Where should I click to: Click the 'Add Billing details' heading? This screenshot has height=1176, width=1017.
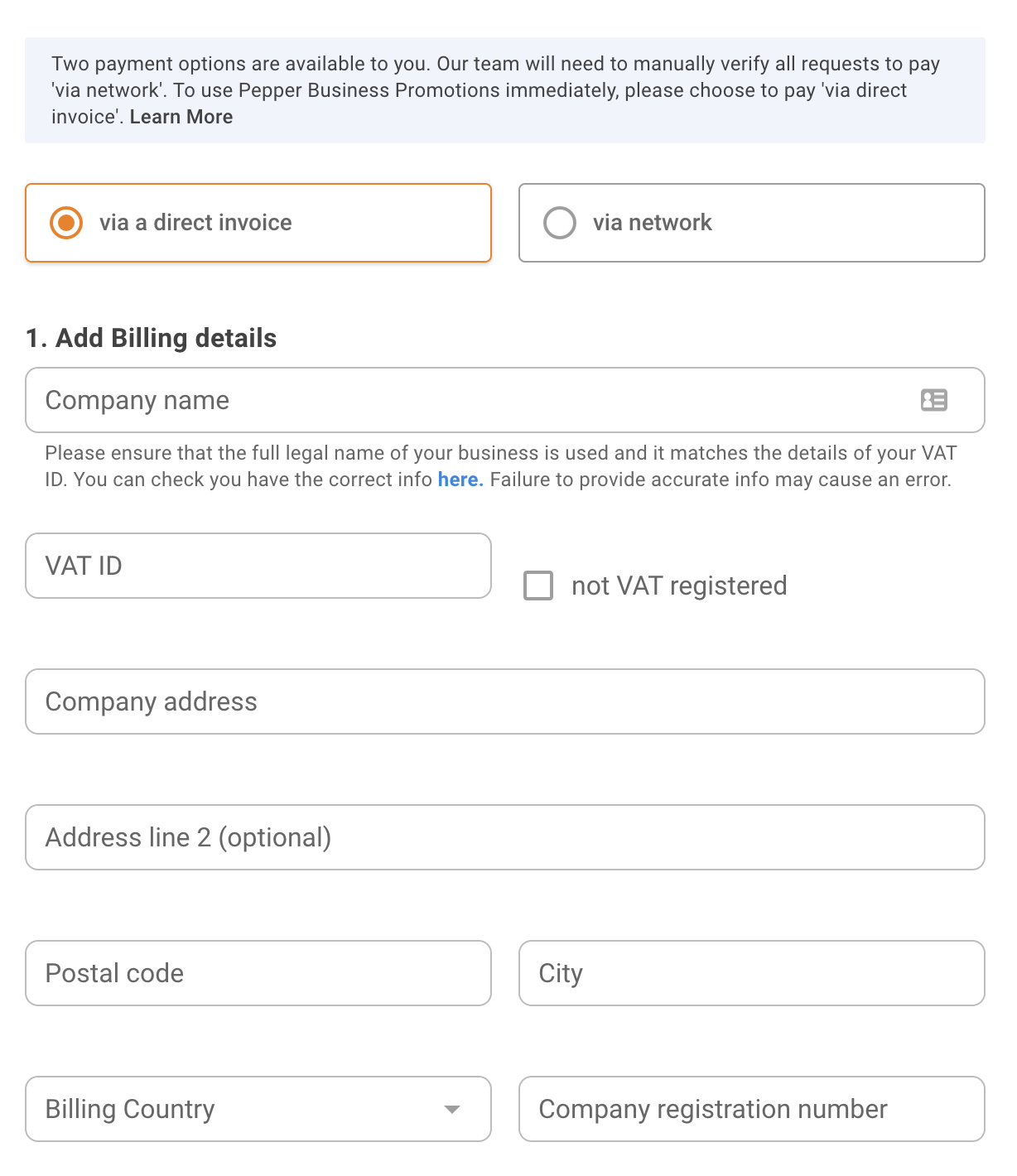click(x=152, y=338)
